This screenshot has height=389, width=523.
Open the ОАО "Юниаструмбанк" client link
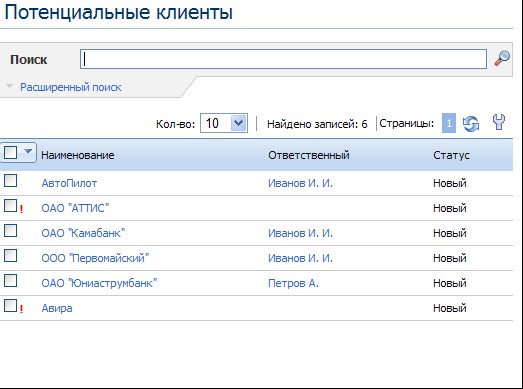99,283
